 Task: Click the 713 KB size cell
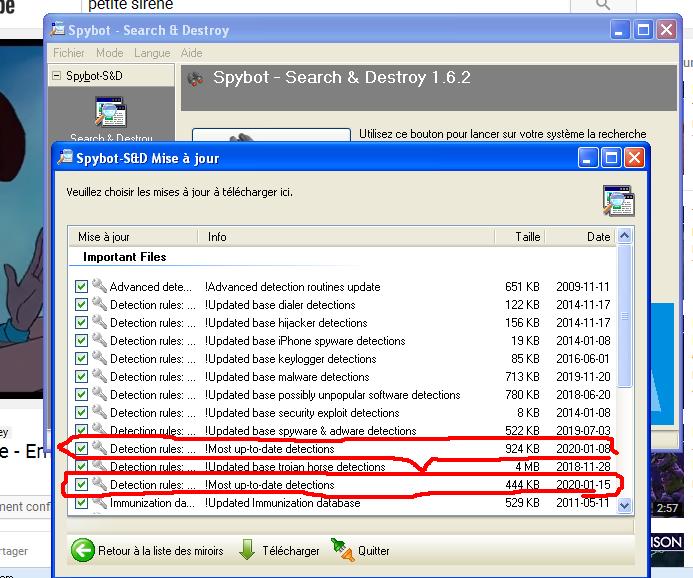(x=522, y=376)
